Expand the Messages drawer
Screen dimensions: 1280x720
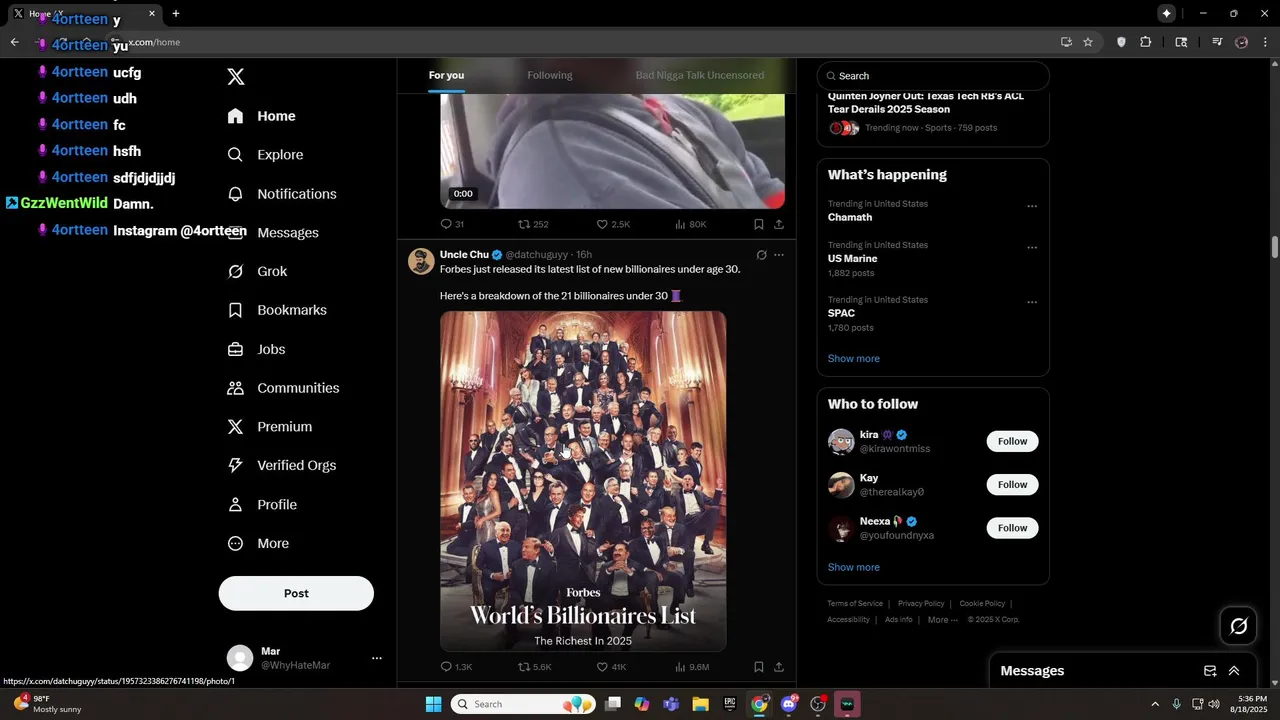(1234, 671)
